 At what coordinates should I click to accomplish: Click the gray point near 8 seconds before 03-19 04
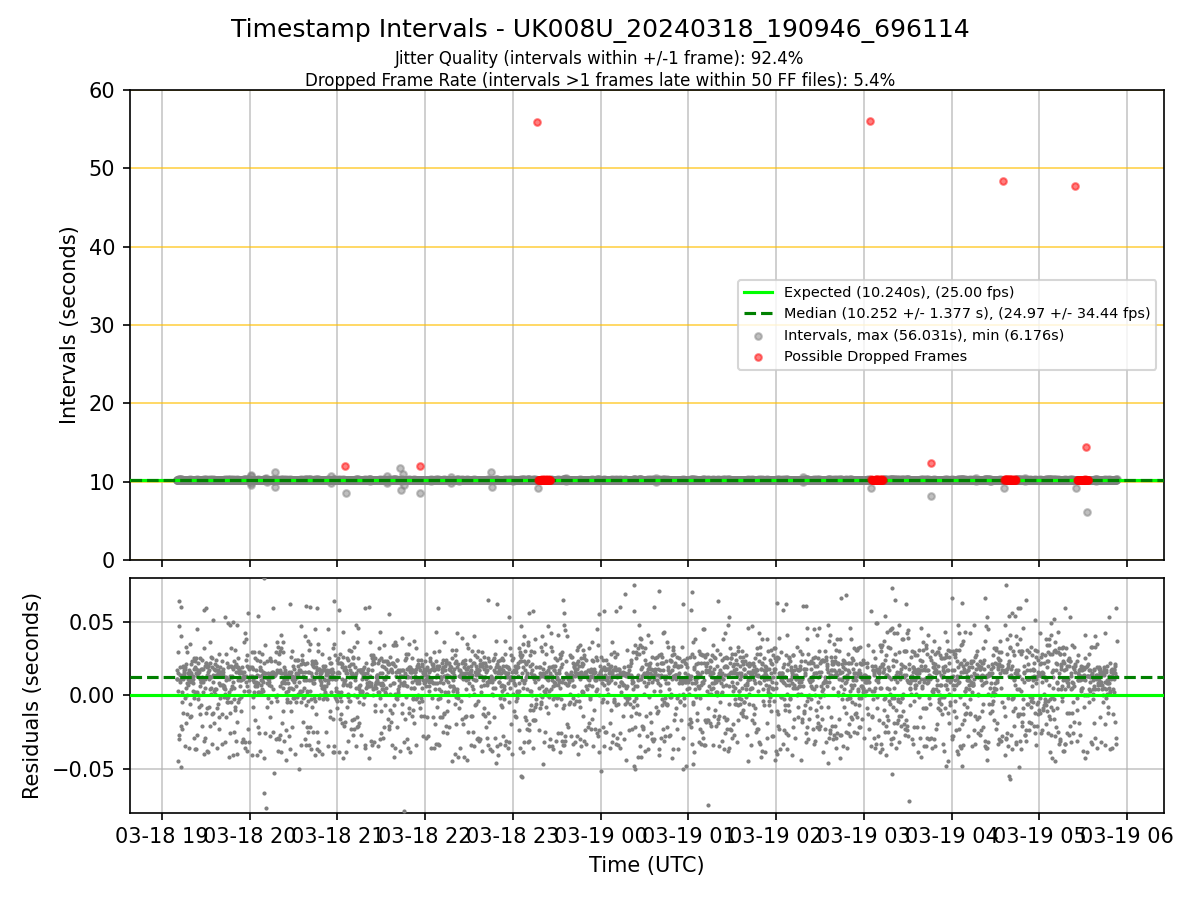931,496
